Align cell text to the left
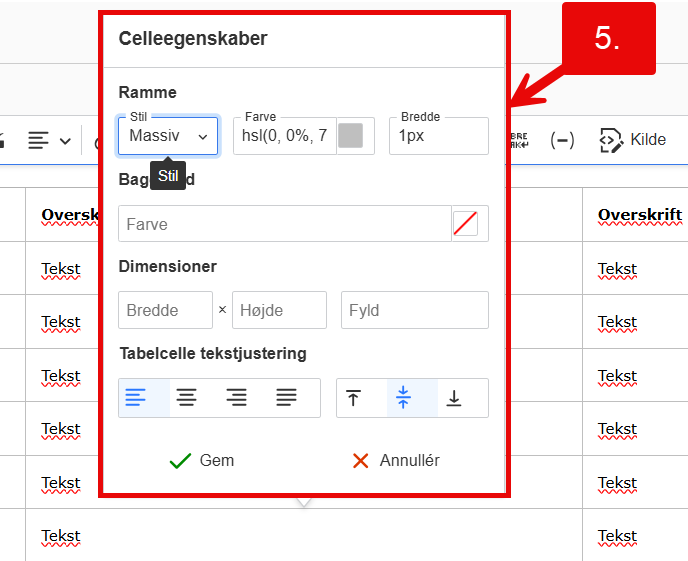The image size is (688, 561). pyautogui.click(x=135, y=398)
